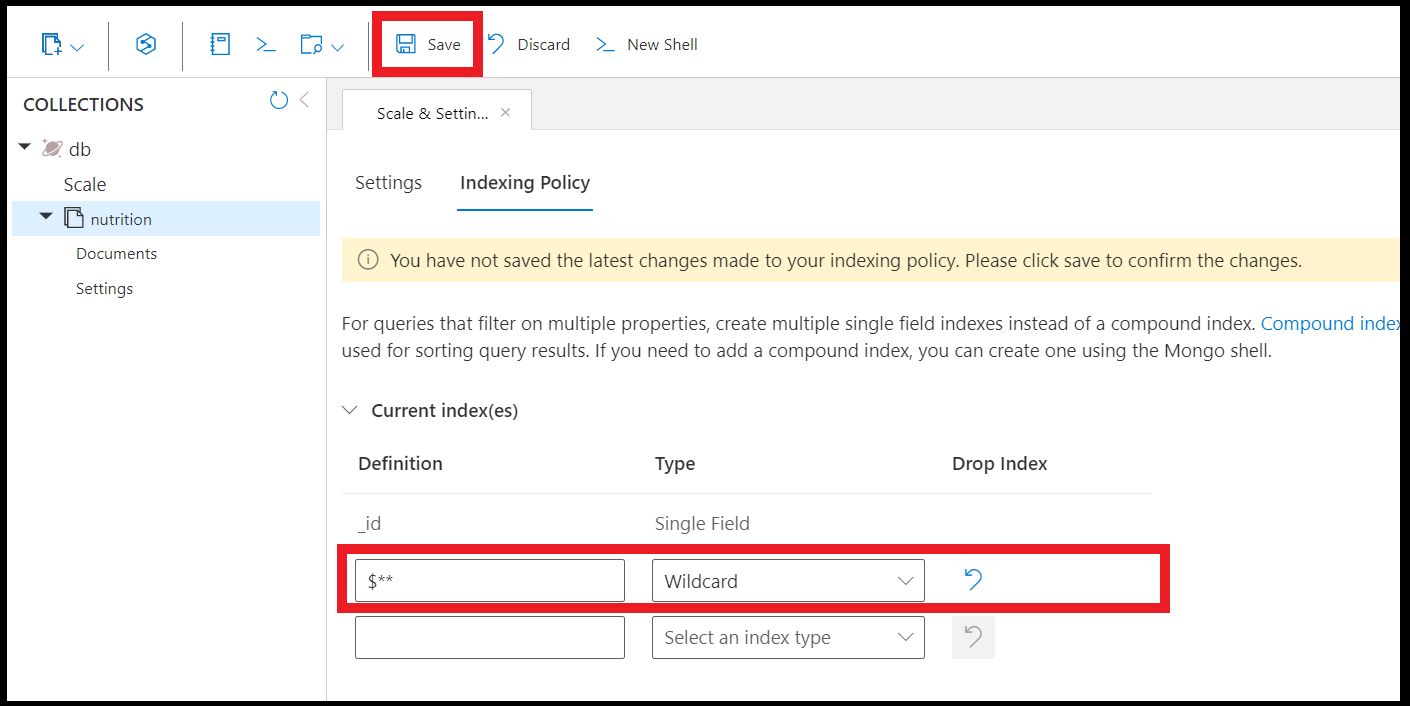1410x706 pixels.
Task: Collapse the nutrition collection node
Action: (46, 217)
